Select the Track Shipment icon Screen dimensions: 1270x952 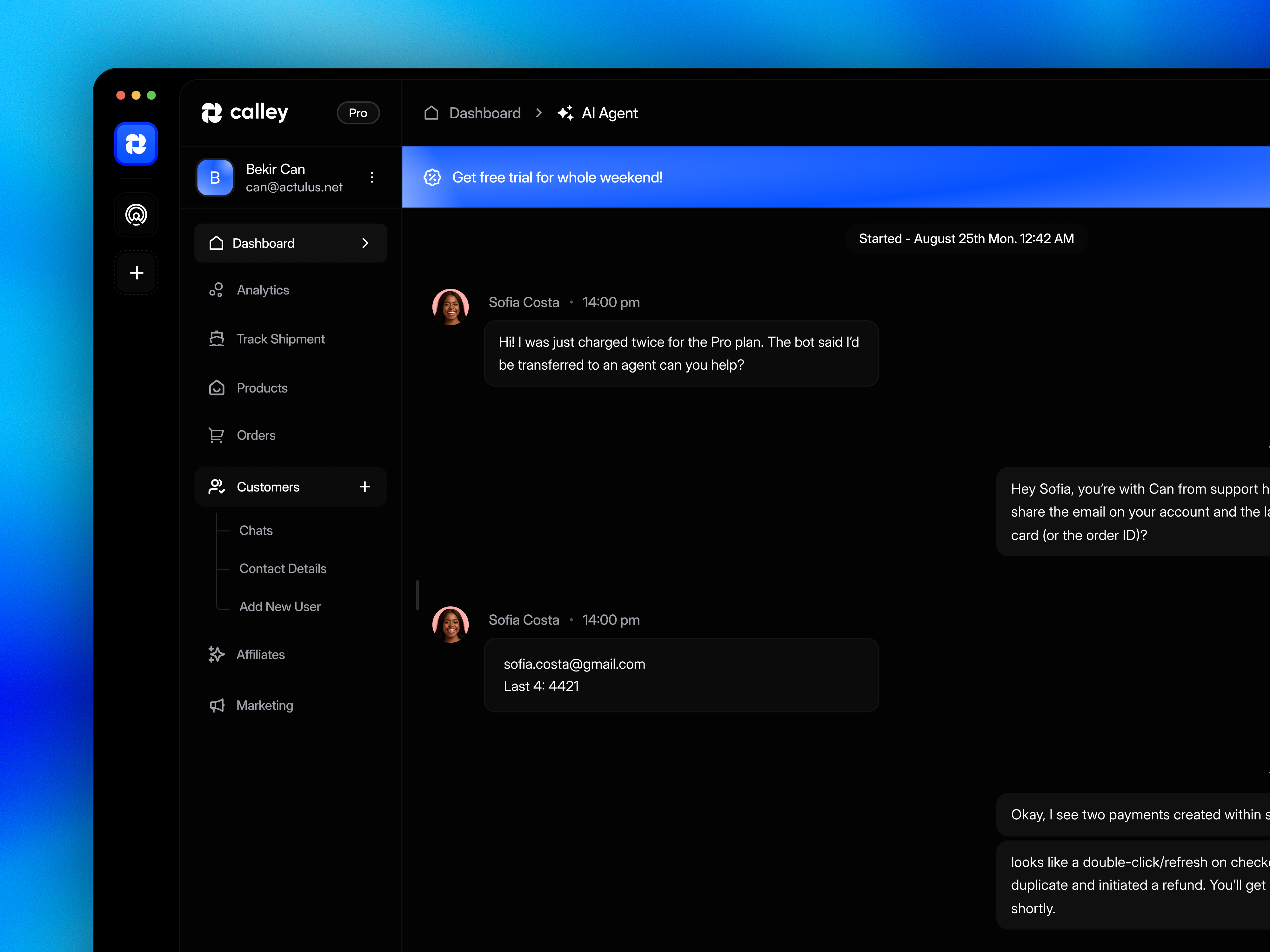click(217, 339)
